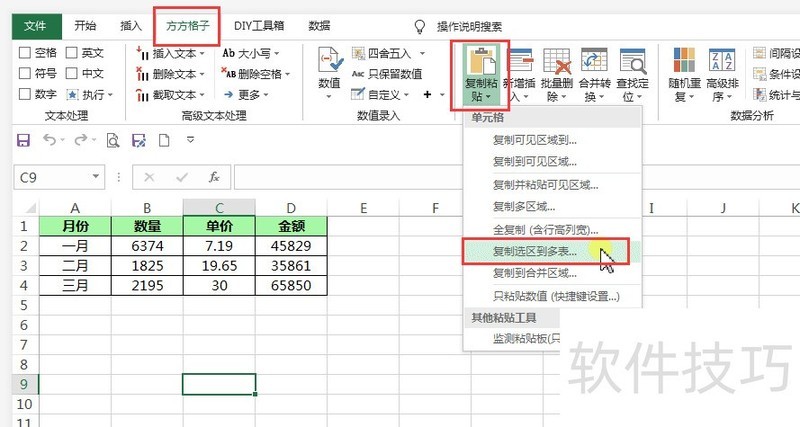
Task: Select all cells via corner triangle
Action: (x=30, y=208)
